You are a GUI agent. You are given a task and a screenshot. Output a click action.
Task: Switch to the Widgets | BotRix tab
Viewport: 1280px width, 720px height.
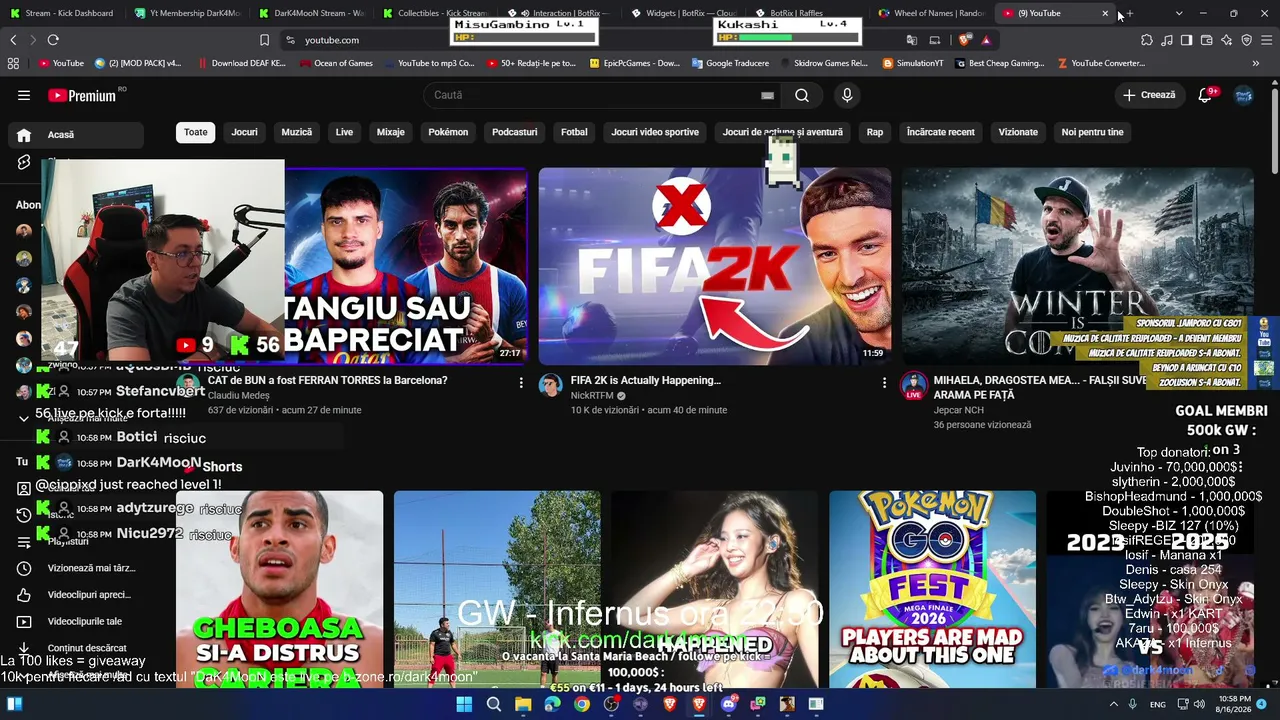(683, 13)
